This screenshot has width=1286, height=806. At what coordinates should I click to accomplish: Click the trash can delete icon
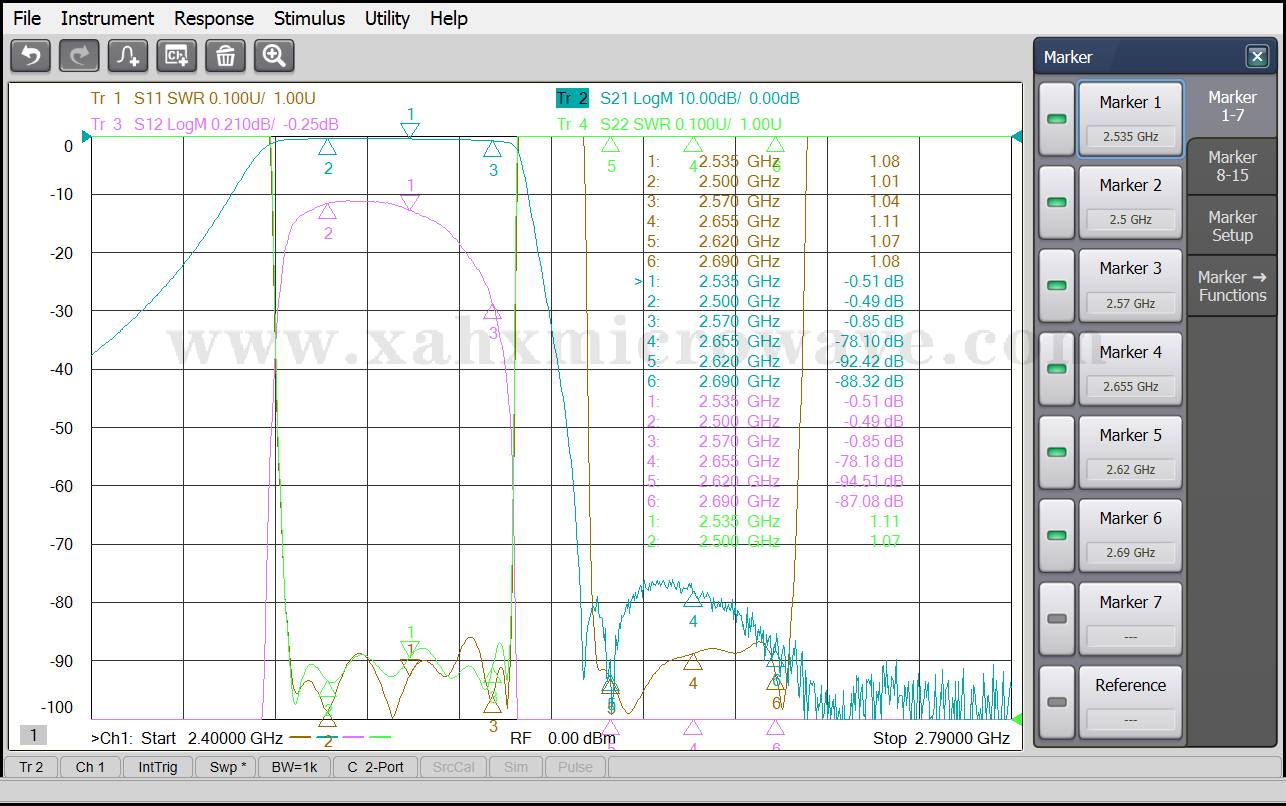(225, 56)
